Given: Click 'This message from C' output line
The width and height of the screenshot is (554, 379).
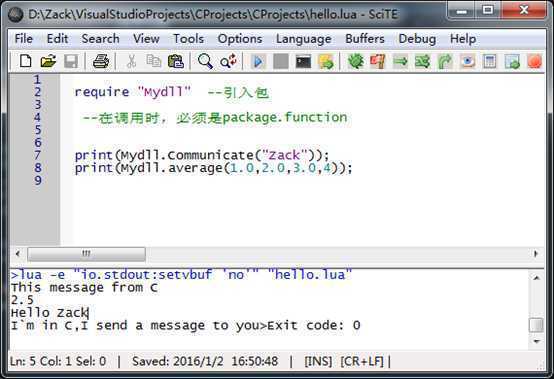Looking at the screenshot, I should (x=84, y=287).
